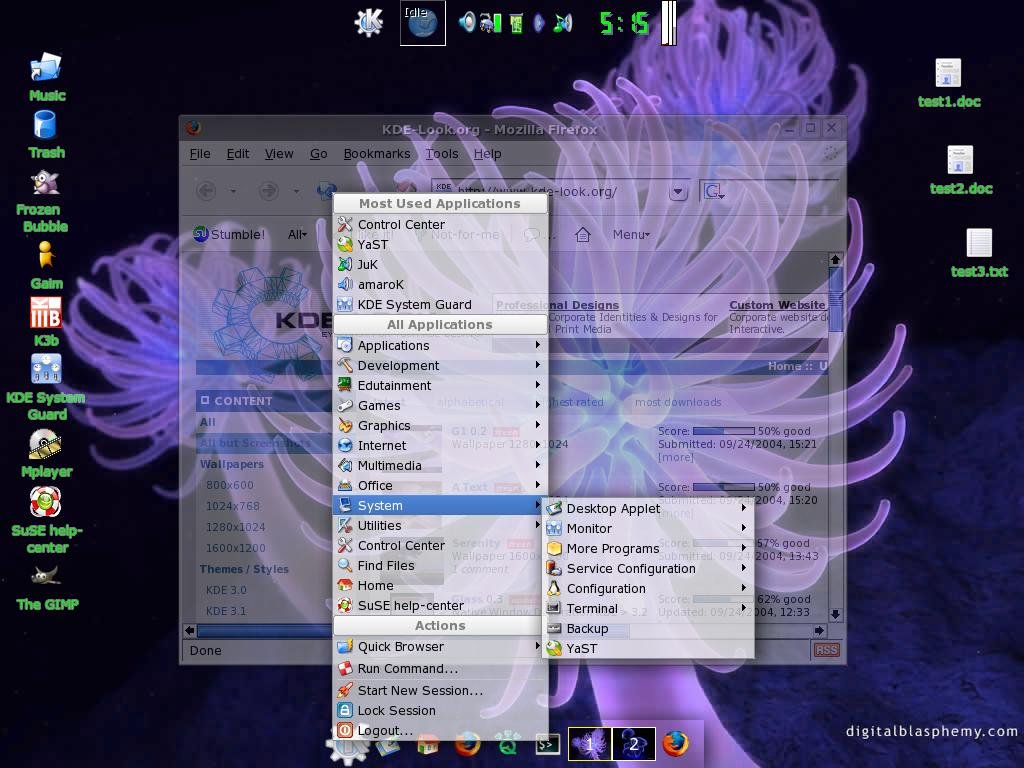The width and height of the screenshot is (1024, 768).
Task: Click the Firefox icon right of the pager
Action: pyautogui.click(x=675, y=743)
